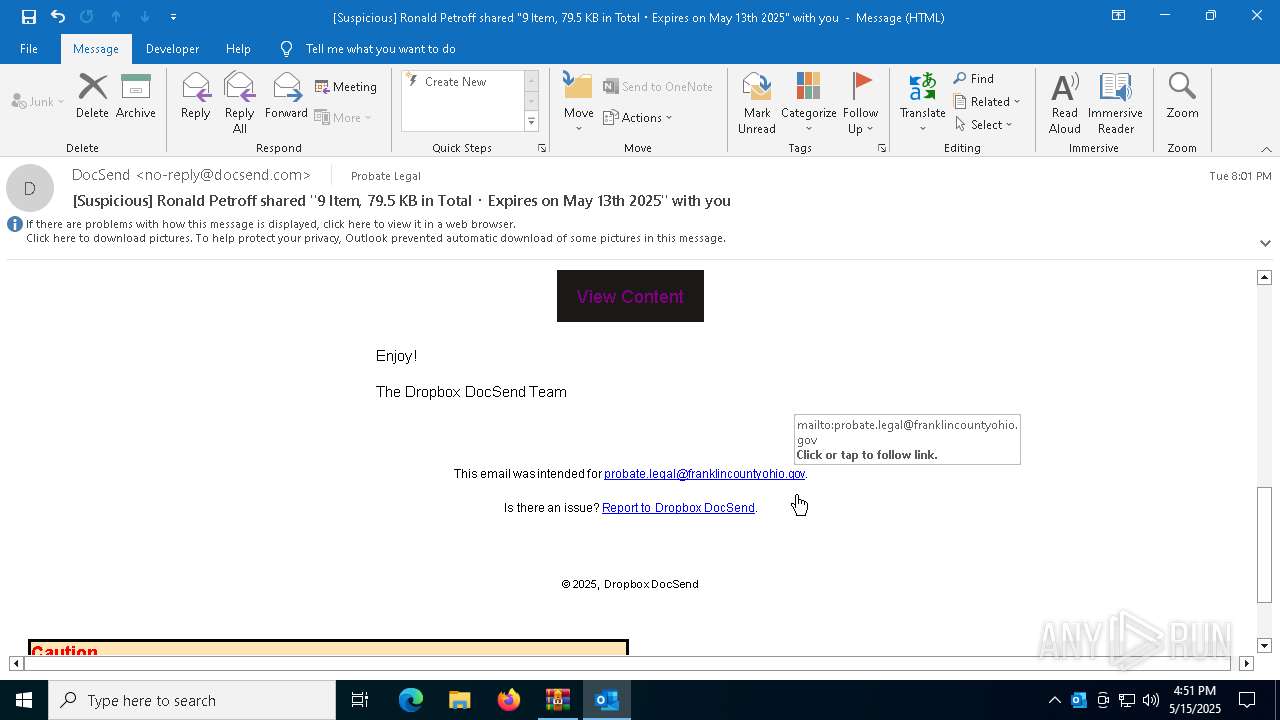This screenshot has width=1280, height=720.
Task: Open the Quick Steps dialog launcher
Action: [542, 148]
